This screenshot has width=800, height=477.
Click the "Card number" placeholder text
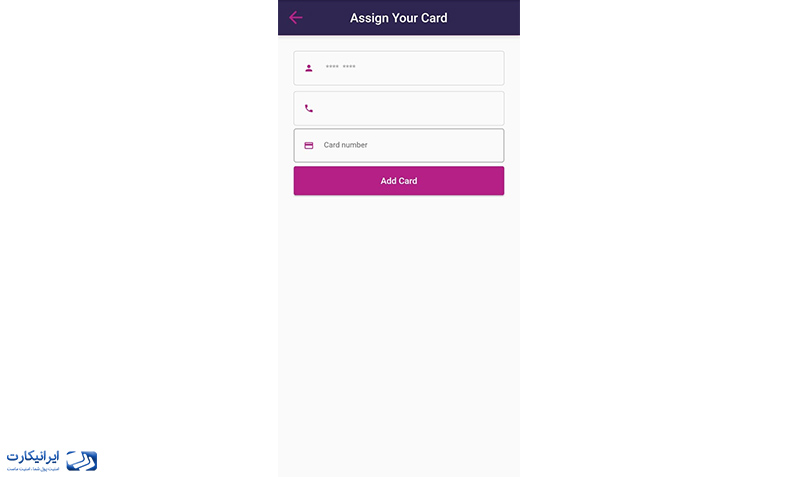click(346, 145)
